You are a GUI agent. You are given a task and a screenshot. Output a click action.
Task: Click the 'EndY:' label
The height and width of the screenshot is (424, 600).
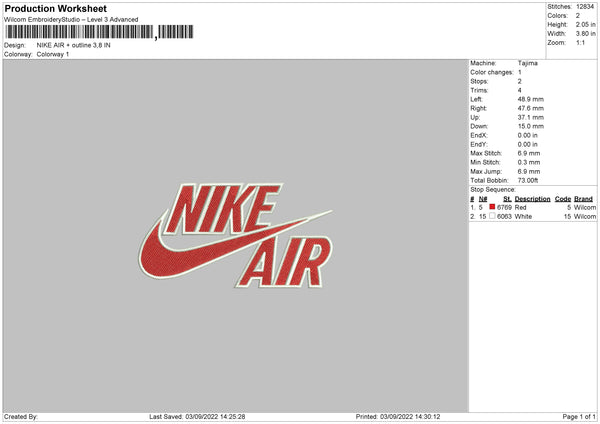click(x=479, y=145)
